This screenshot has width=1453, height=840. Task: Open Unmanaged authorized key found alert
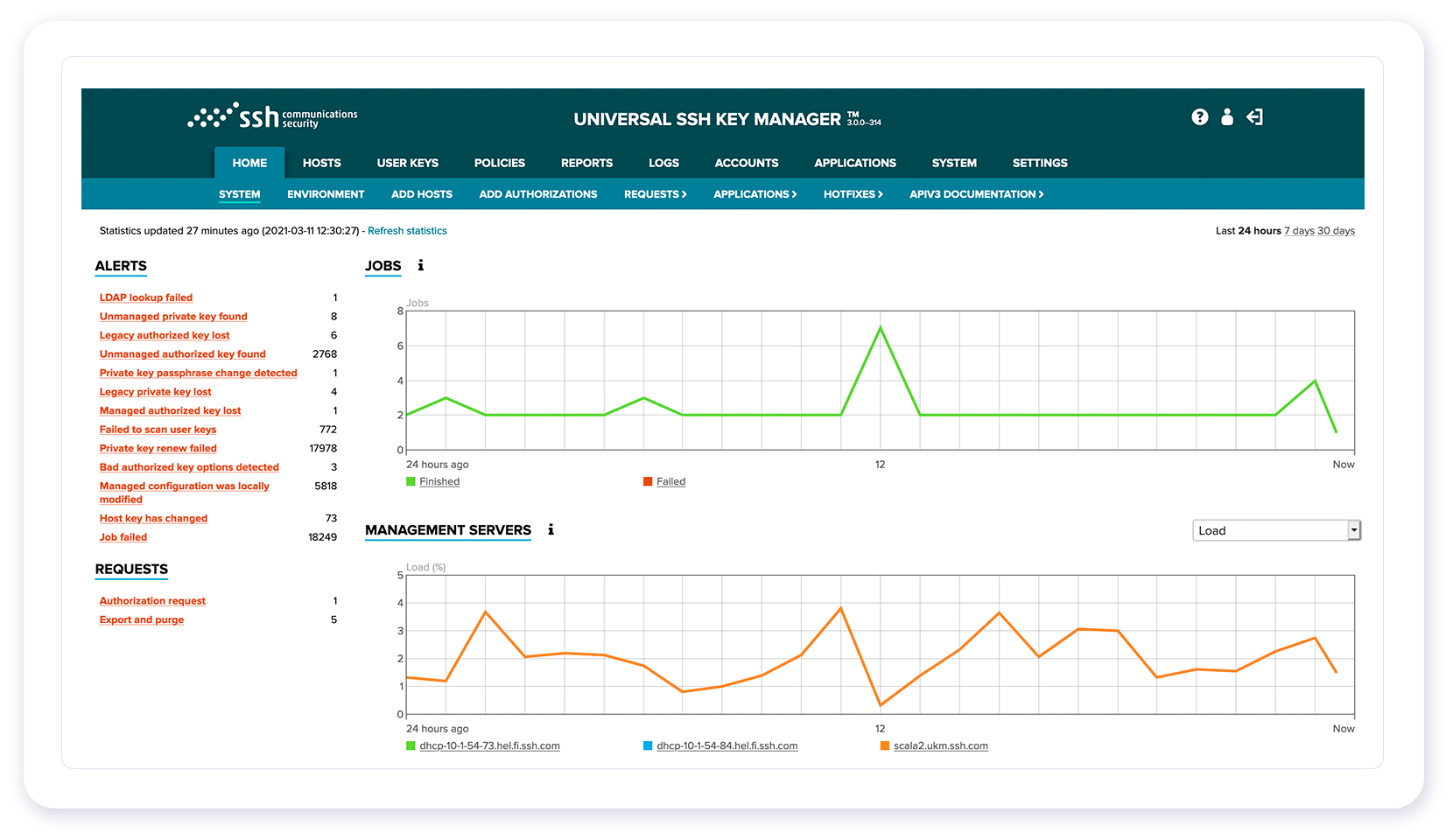pos(183,354)
